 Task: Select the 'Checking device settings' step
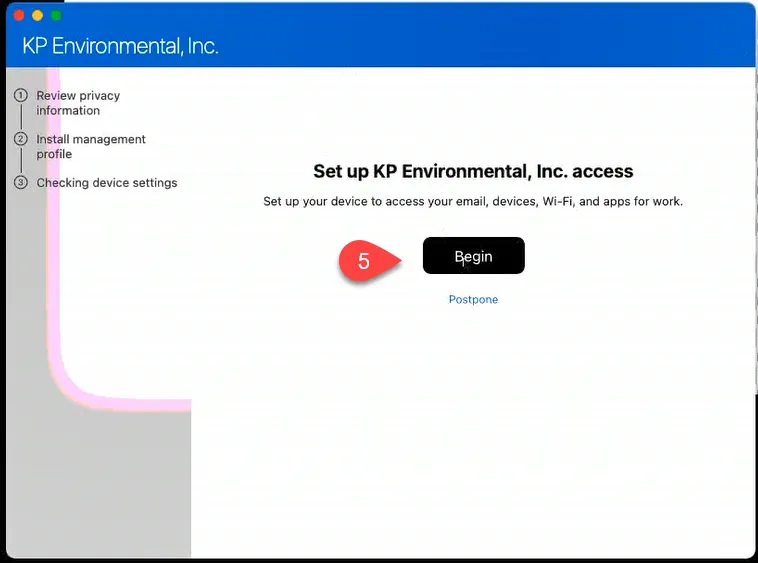coord(107,183)
